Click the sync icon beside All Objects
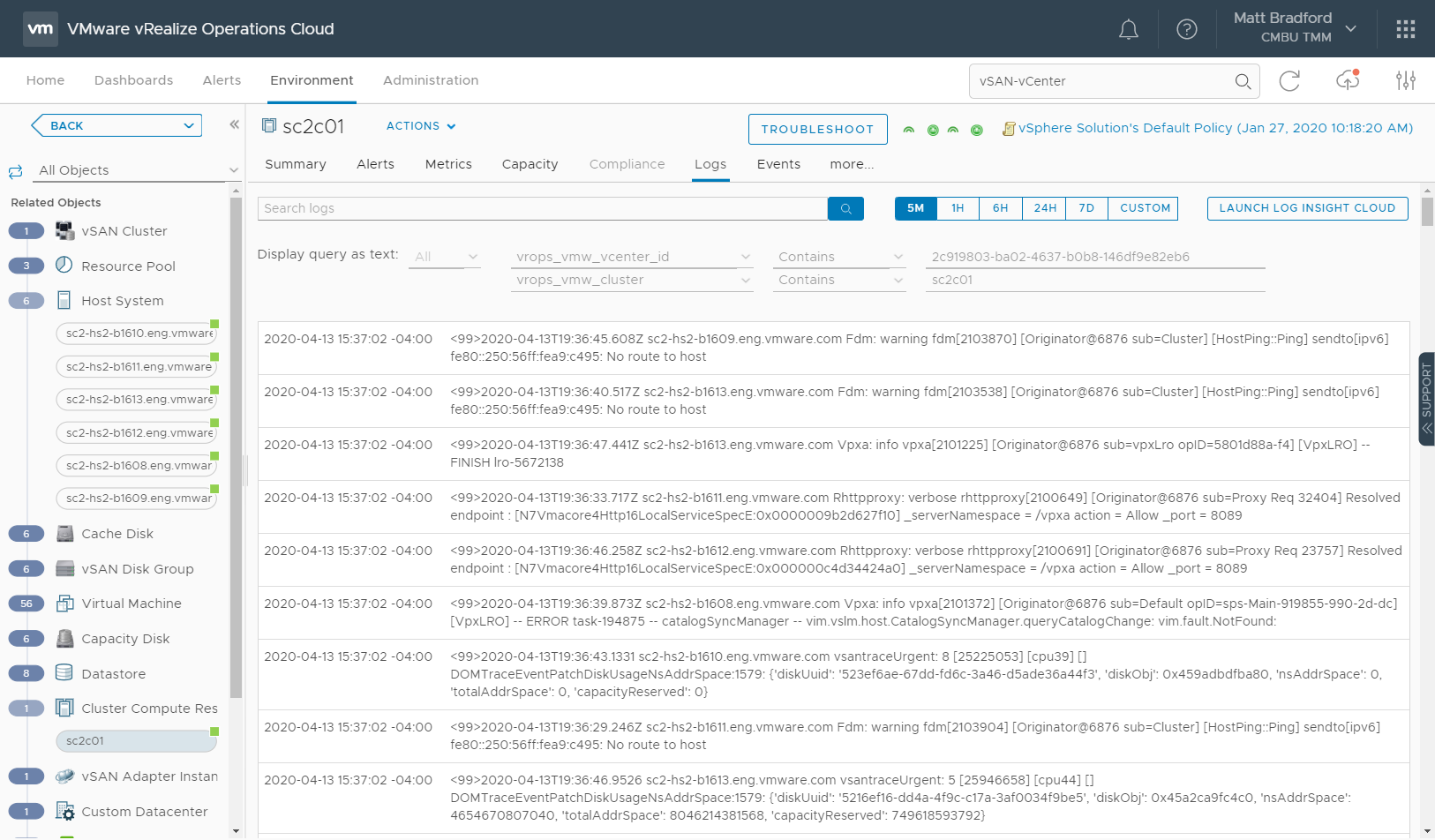This screenshot has width=1435, height=840. (15, 171)
